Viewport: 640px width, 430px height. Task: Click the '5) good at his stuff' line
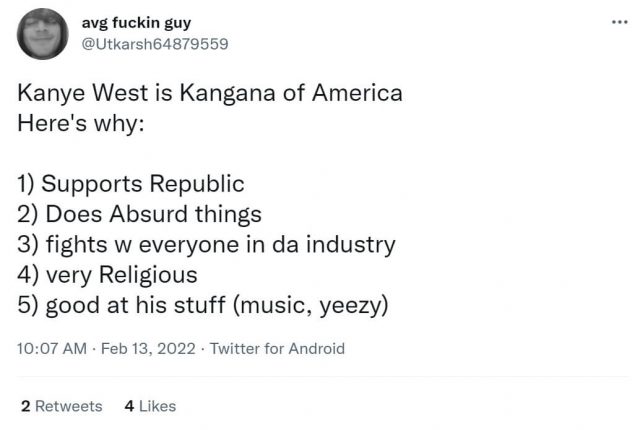point(201,304)
